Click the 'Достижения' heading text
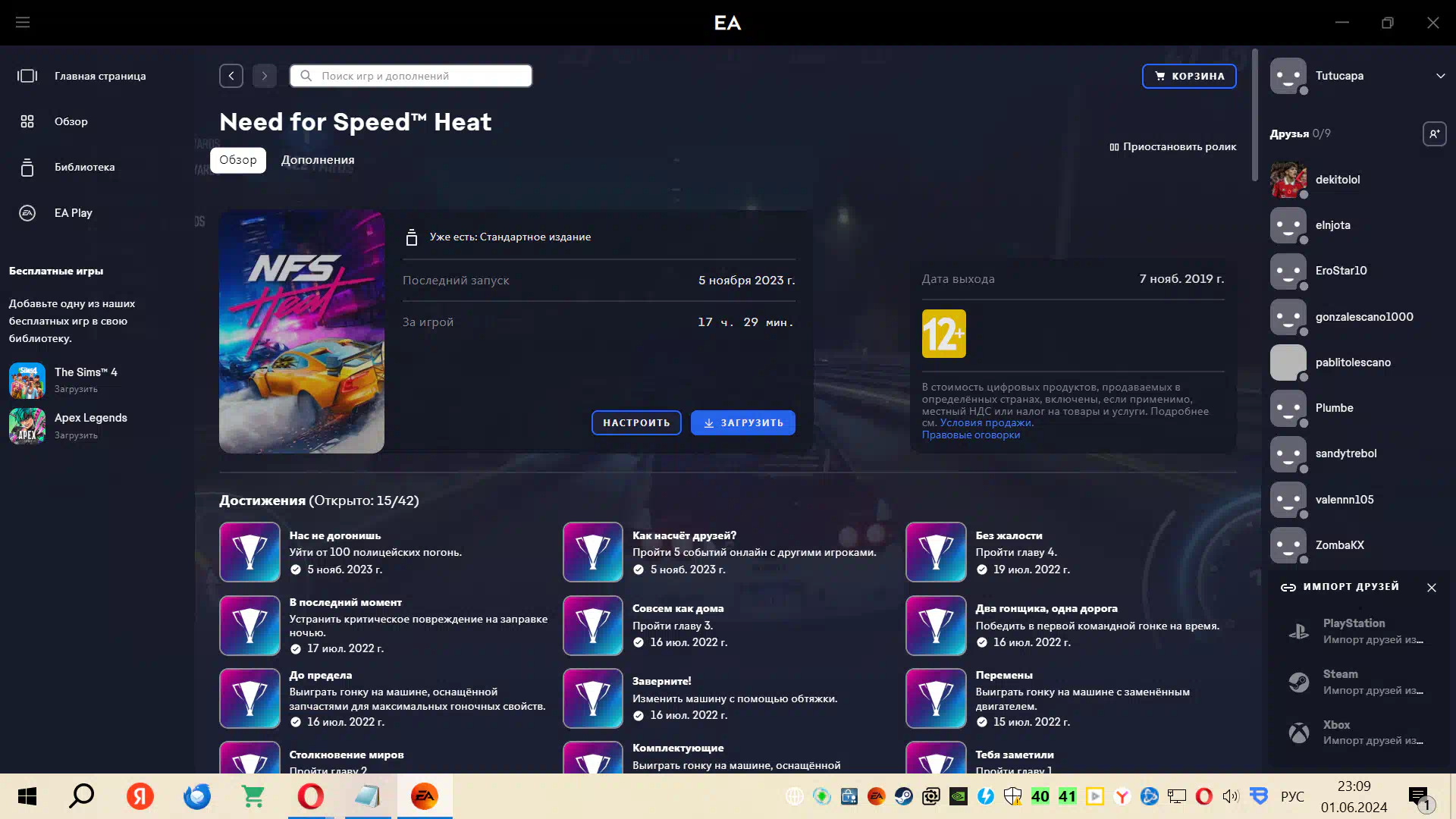Screen dimensions: 1456x819 [x=262, y=500]
